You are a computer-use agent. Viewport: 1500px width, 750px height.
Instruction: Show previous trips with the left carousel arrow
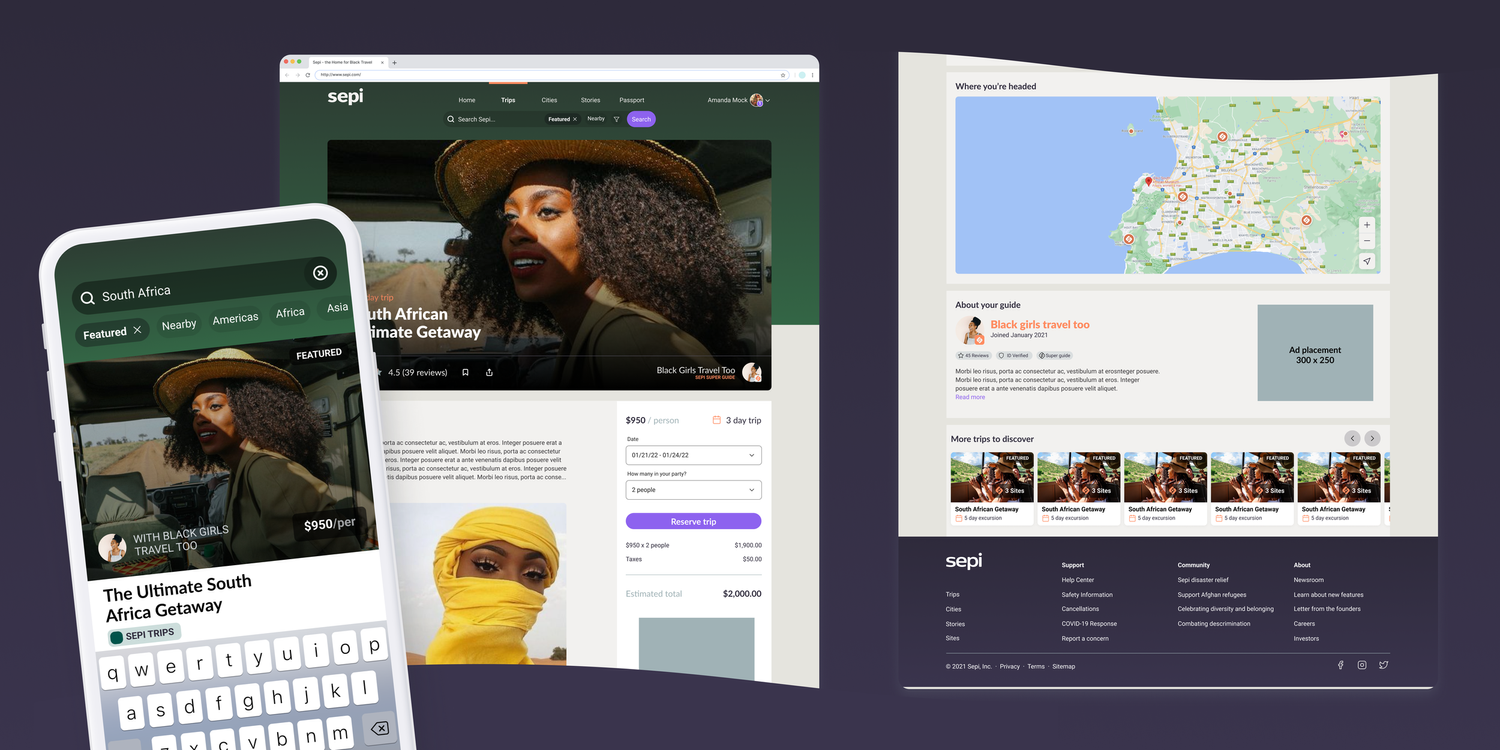click(1352, 438)
